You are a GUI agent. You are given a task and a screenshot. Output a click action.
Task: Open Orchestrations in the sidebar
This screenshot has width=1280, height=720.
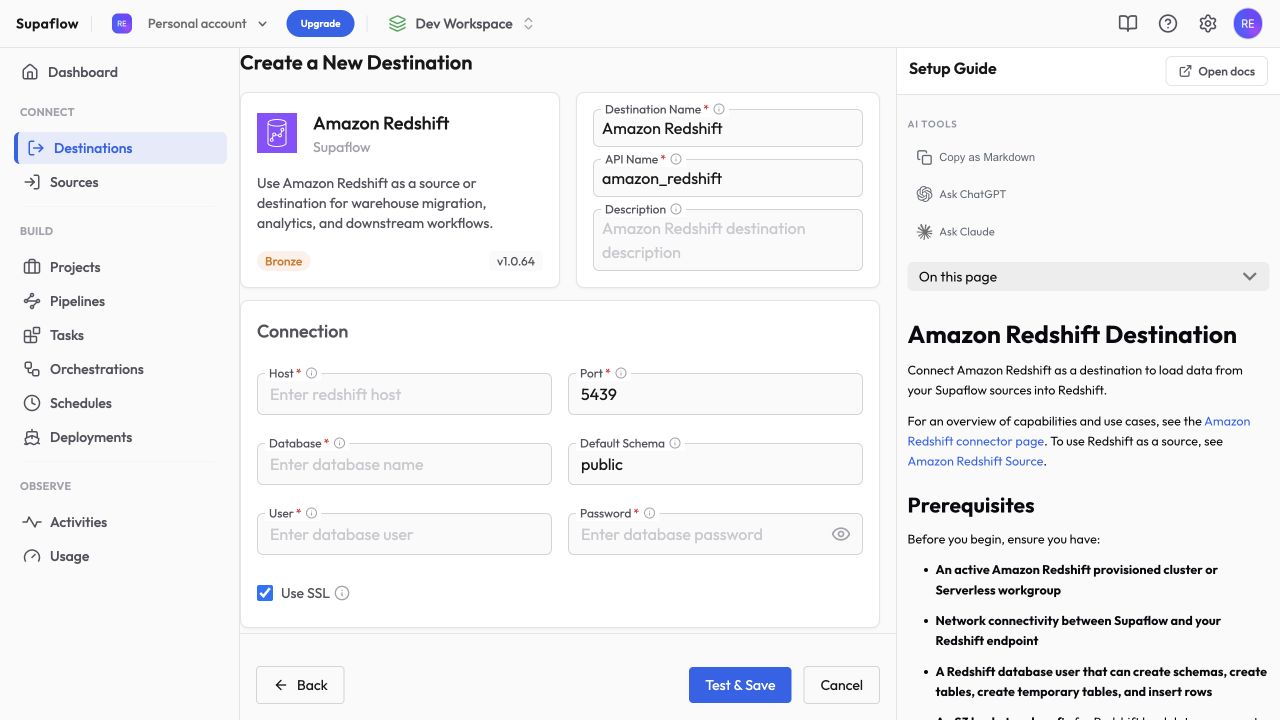click(x=120, y=369)
